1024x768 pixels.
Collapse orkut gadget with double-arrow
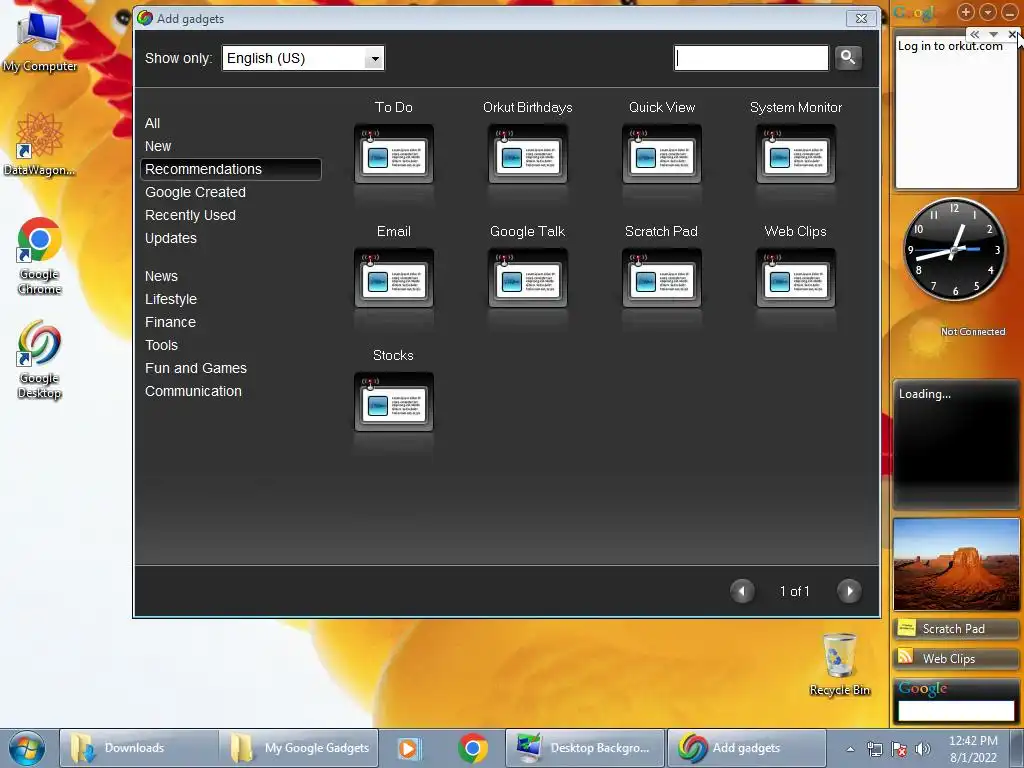pos(974,34)
